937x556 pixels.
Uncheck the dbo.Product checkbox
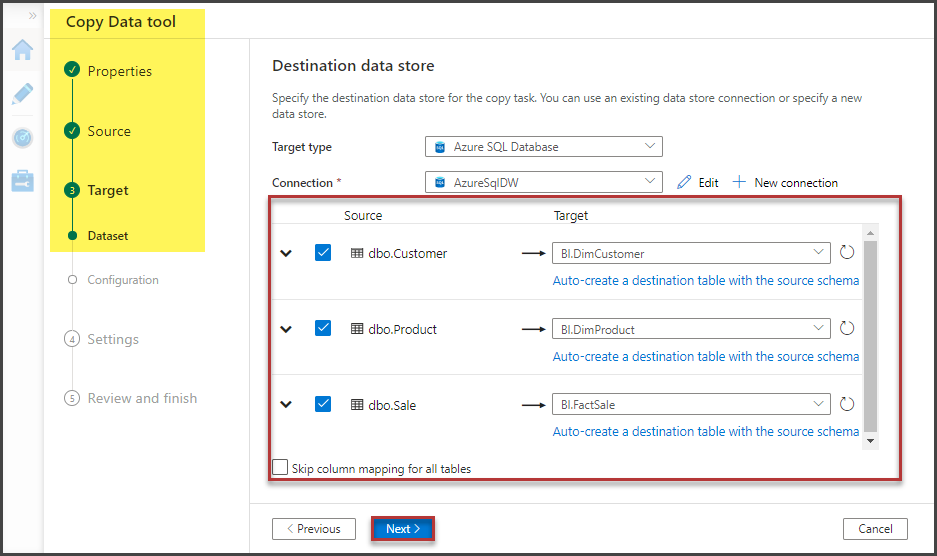323,328
